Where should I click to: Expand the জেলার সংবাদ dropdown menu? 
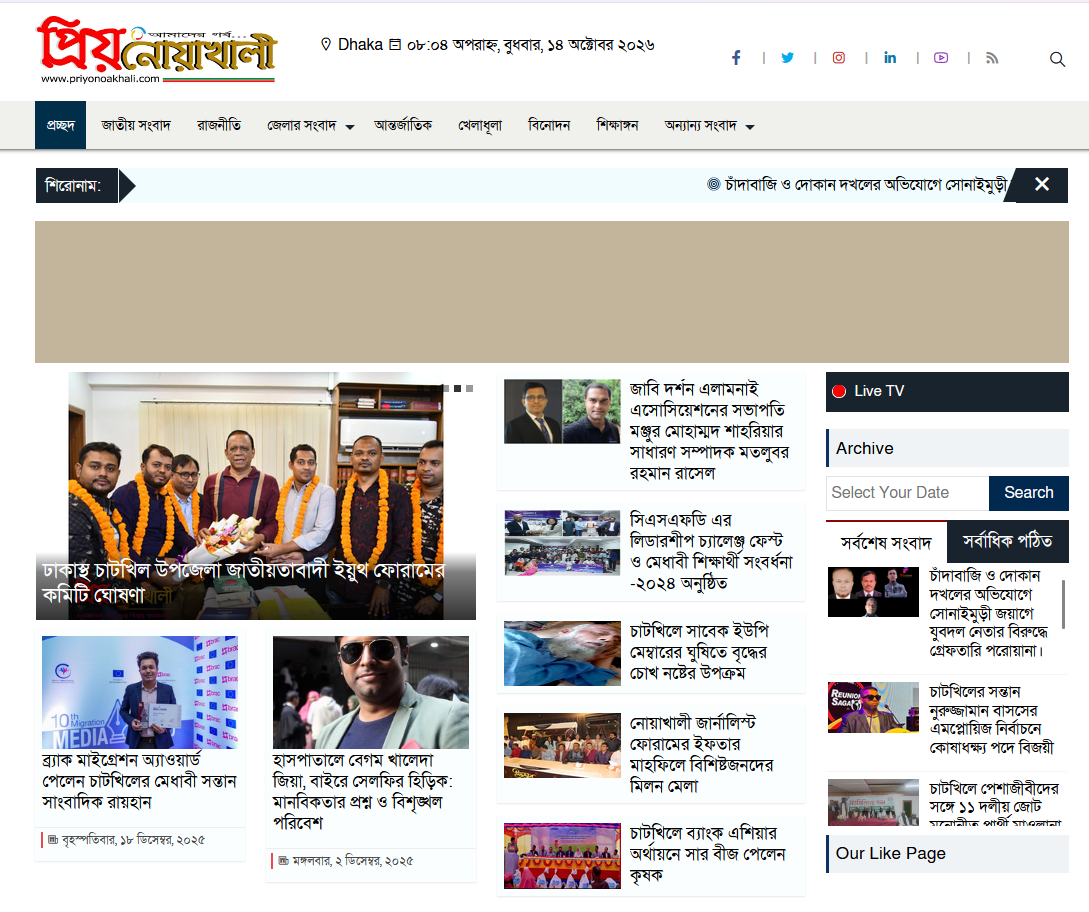[x=310, y=126]
